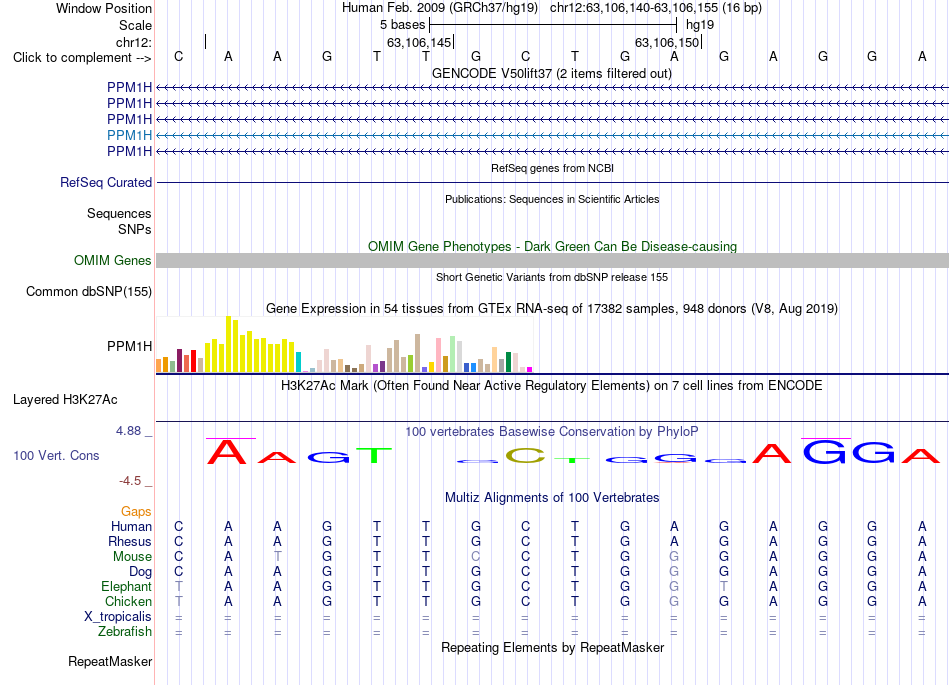Click the Scale label on the ruler
The height and width of the screenshot is (685, 950).
135,25
